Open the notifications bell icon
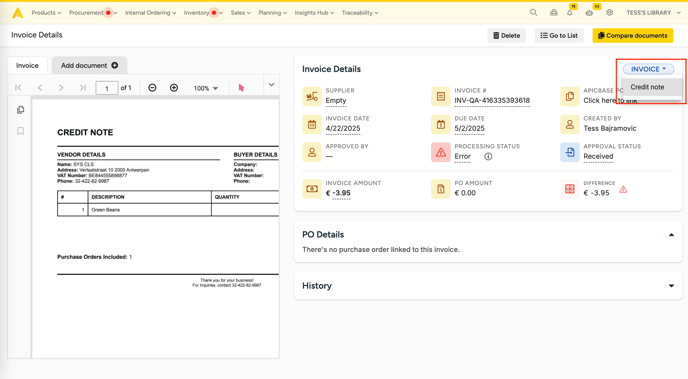This screenshot has height=379, width=688. point(570,13)
